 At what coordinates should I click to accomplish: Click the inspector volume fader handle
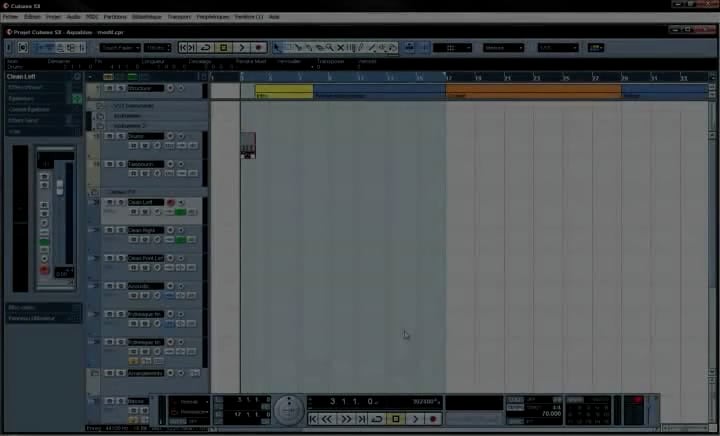(60, 187)
